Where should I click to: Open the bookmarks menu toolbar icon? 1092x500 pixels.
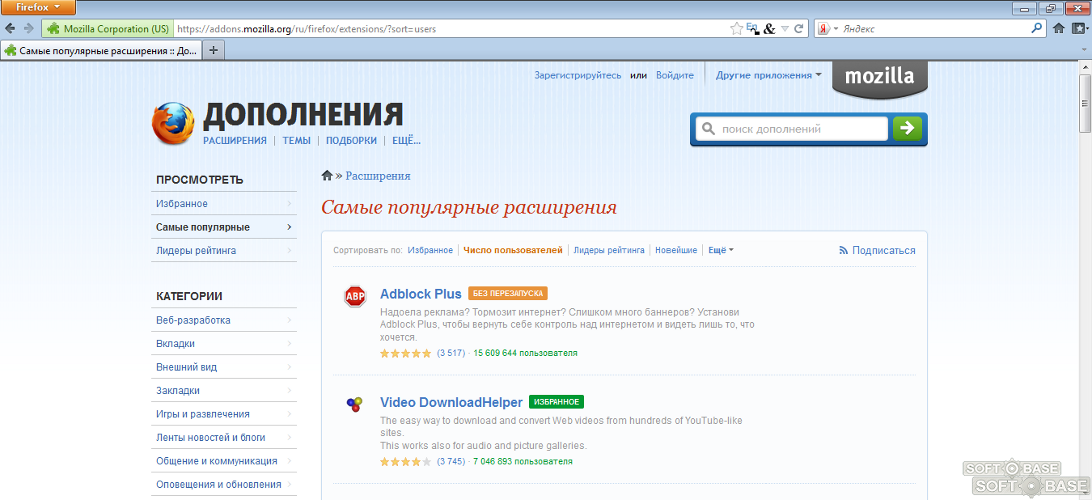pyautogui.click(x=1079, y=29)
